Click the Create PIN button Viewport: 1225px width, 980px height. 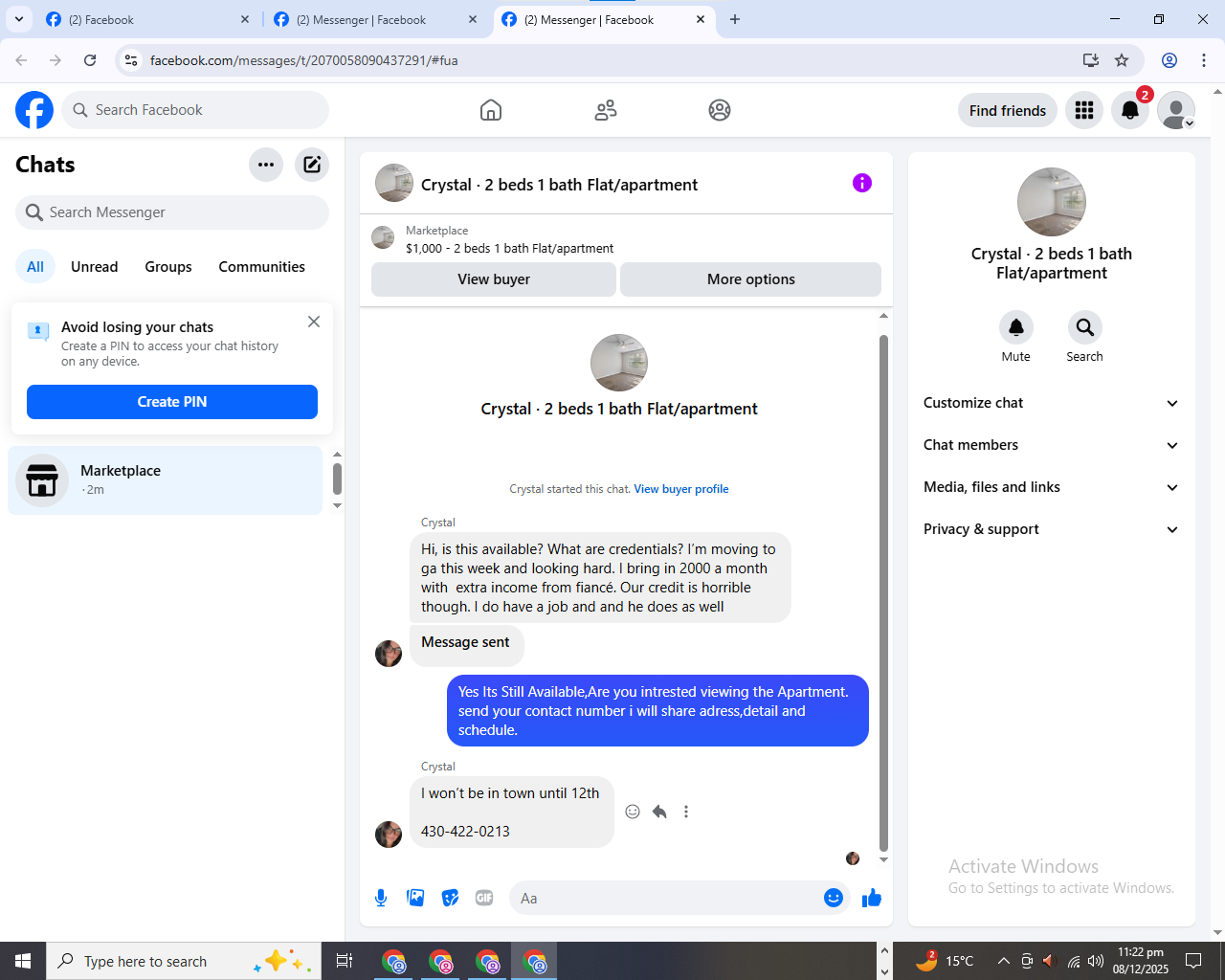tap(172, 402)
